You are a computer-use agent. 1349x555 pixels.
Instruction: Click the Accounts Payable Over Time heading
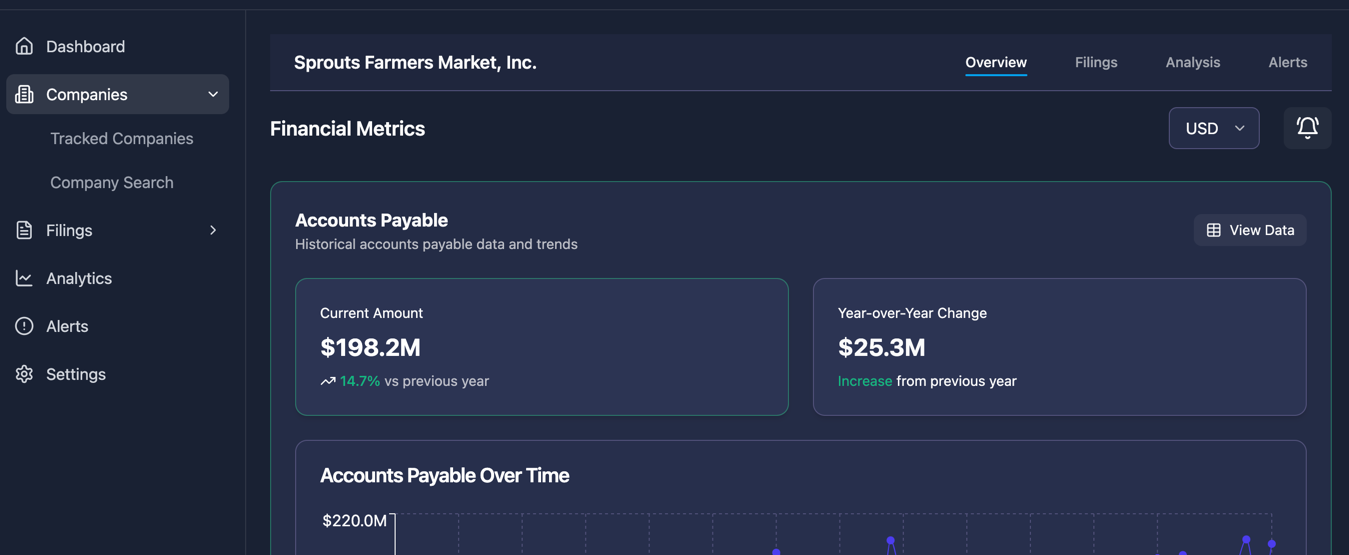pyautogui.click(x=445, y=476)
